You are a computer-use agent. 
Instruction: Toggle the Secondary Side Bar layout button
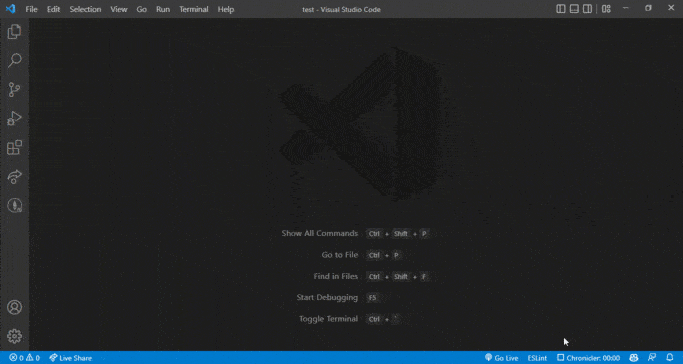[x=588, y=9]
